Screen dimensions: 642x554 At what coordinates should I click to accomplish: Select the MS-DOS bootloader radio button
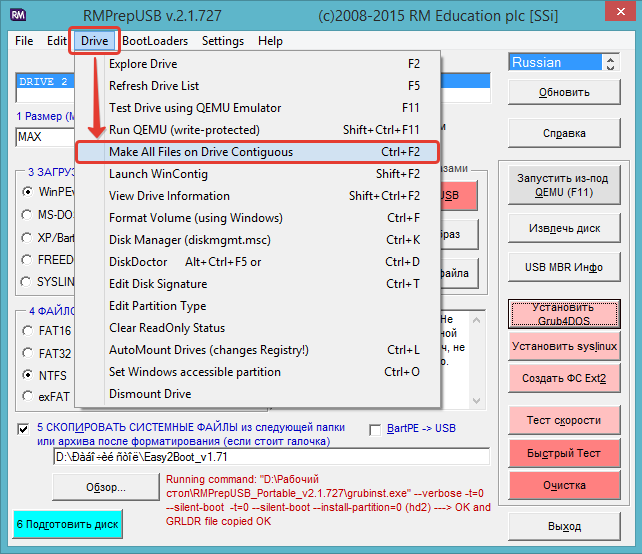pyautogui.click(x=27, y=215)
